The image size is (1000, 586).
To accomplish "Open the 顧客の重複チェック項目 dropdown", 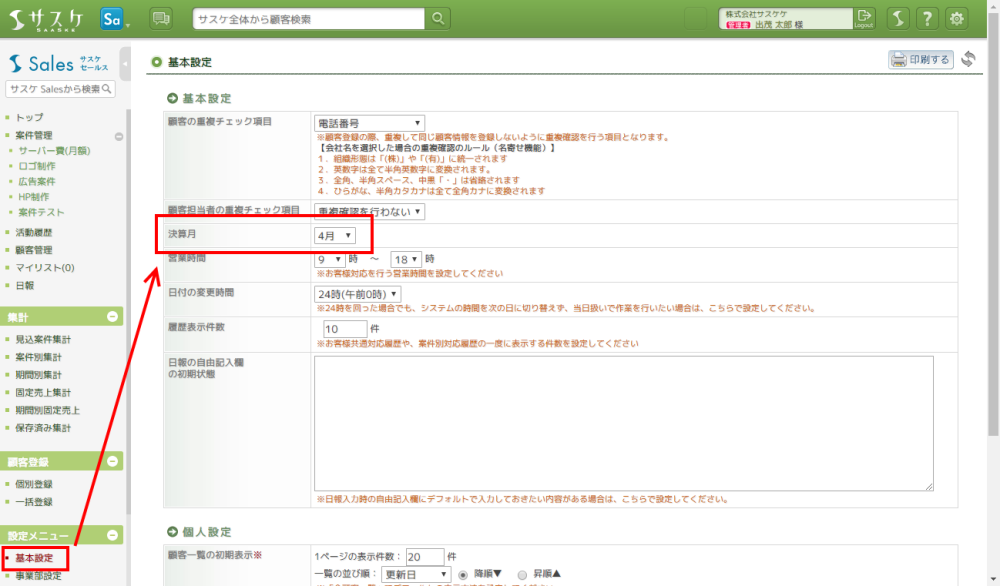I will coord(369,123).
